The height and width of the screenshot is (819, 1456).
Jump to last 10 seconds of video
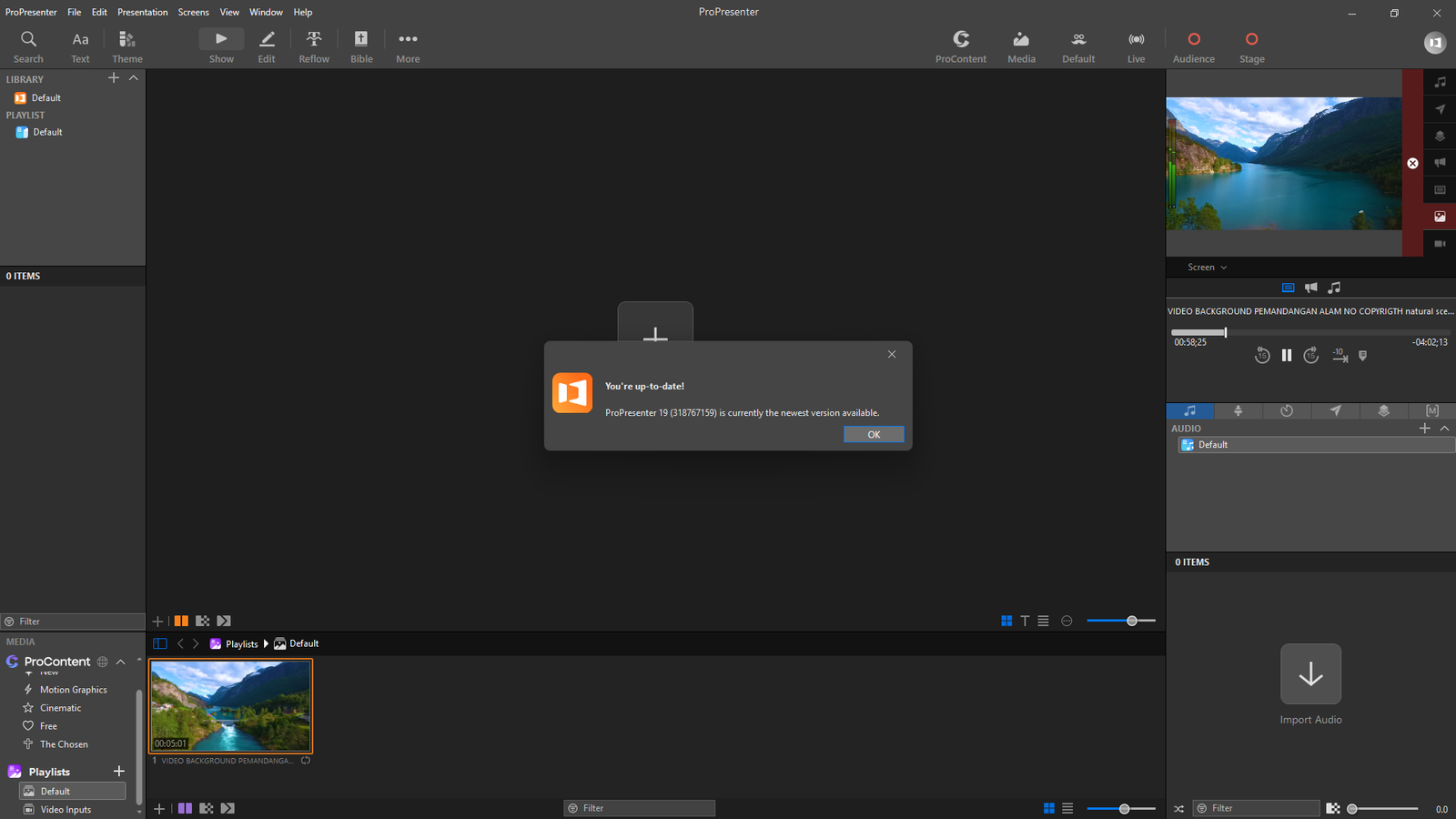1340,356
